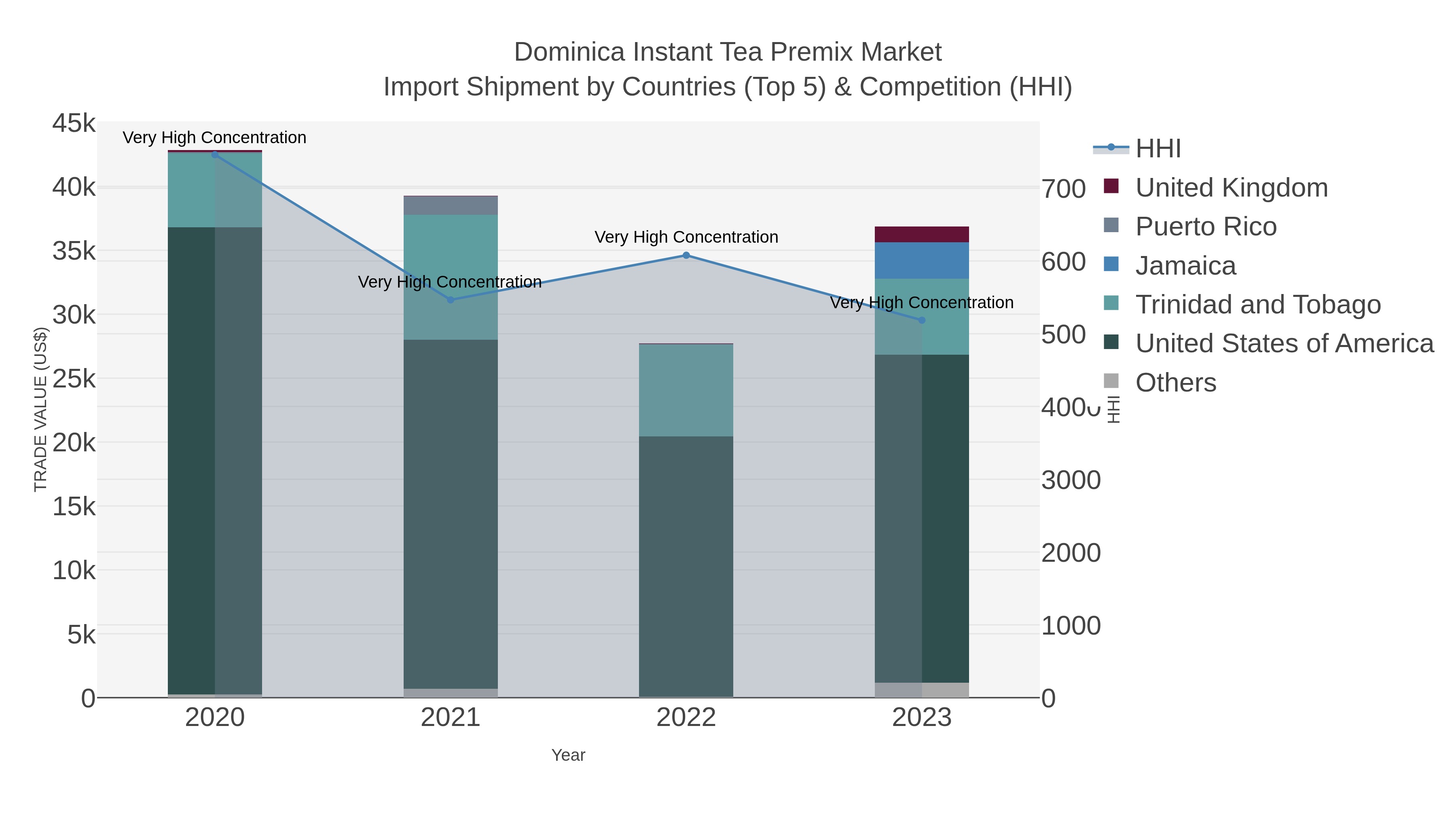
Task: Click the United States dark green swatch
Action: point(1111,342)
